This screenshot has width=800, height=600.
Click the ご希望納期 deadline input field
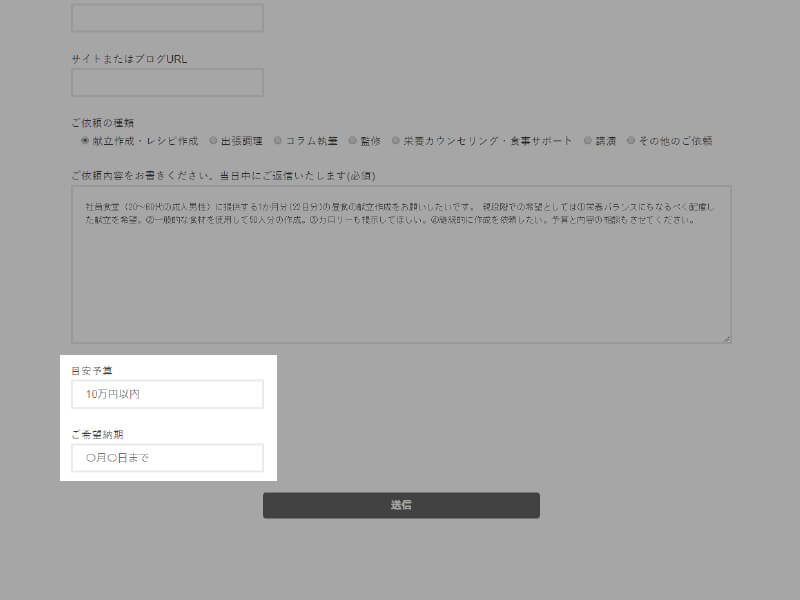167,458
